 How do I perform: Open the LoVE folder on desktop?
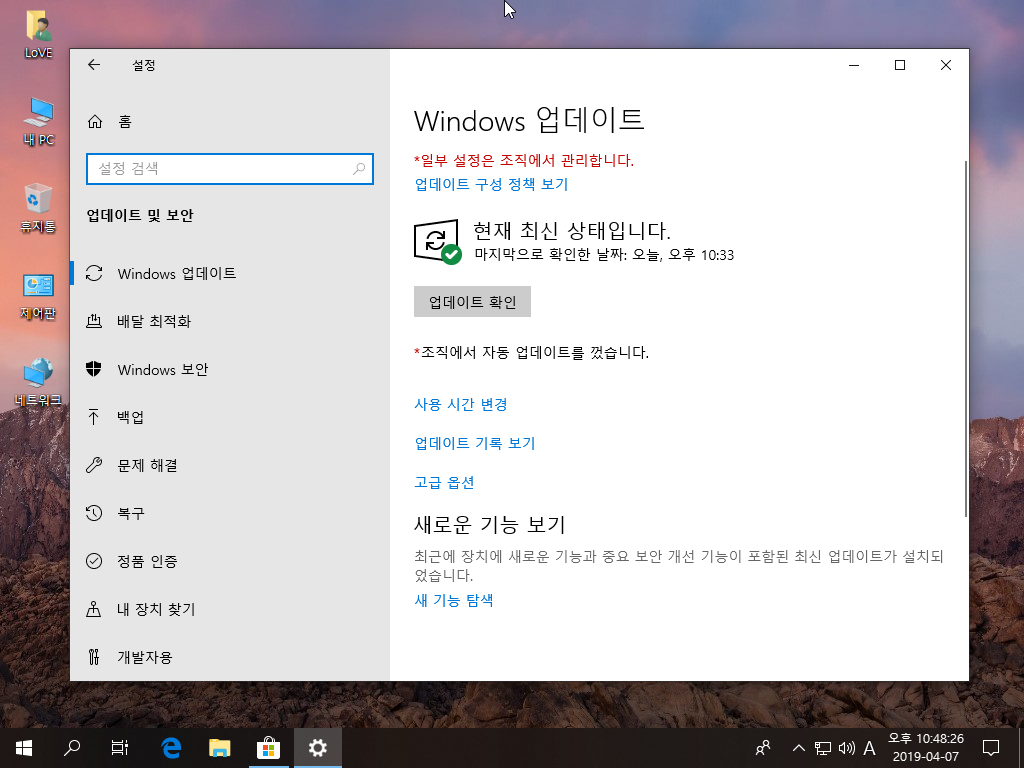pos(38,34)
